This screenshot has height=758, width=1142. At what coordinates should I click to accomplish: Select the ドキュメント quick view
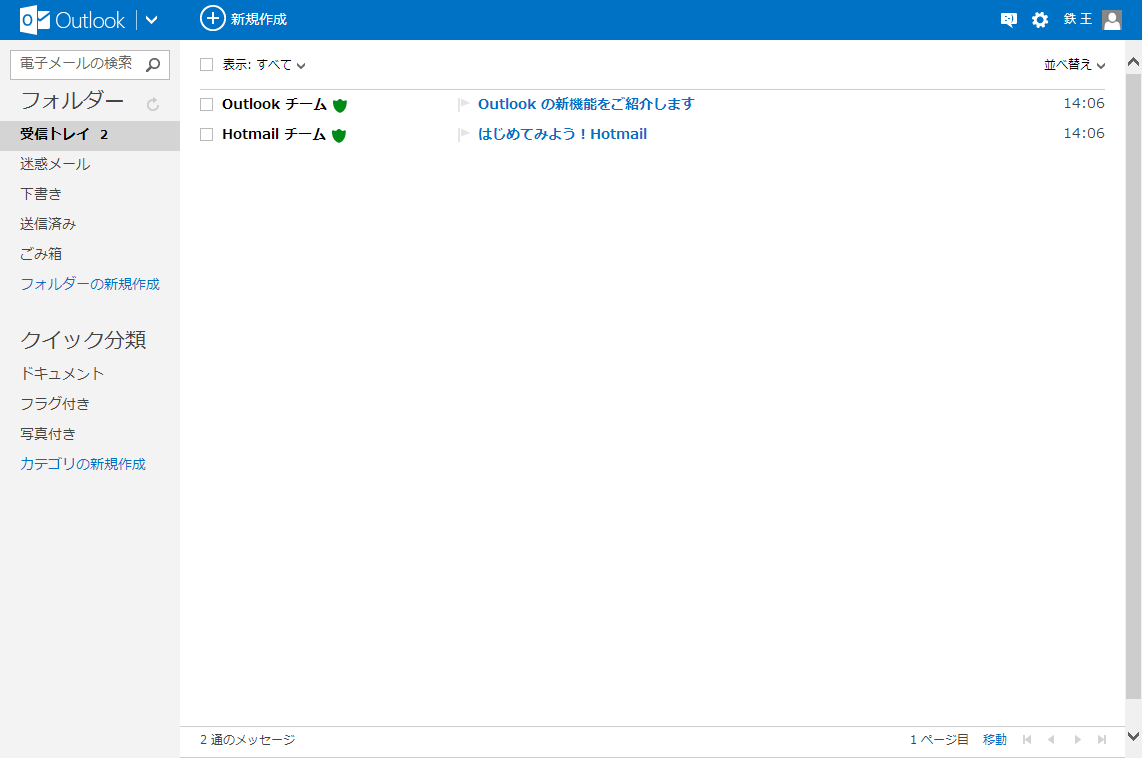pos(62,374)
